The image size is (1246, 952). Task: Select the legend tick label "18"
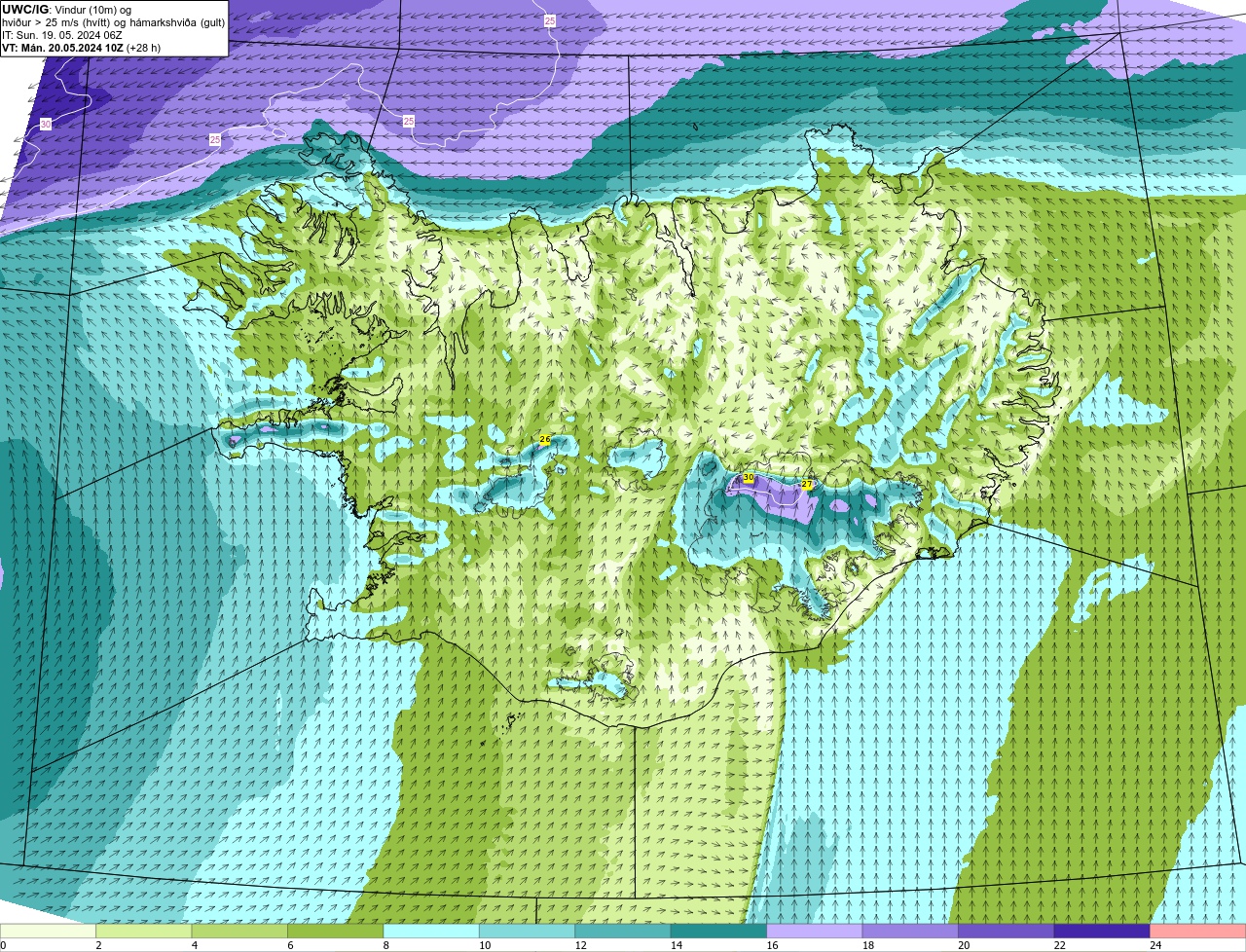(x=867, y=945)
